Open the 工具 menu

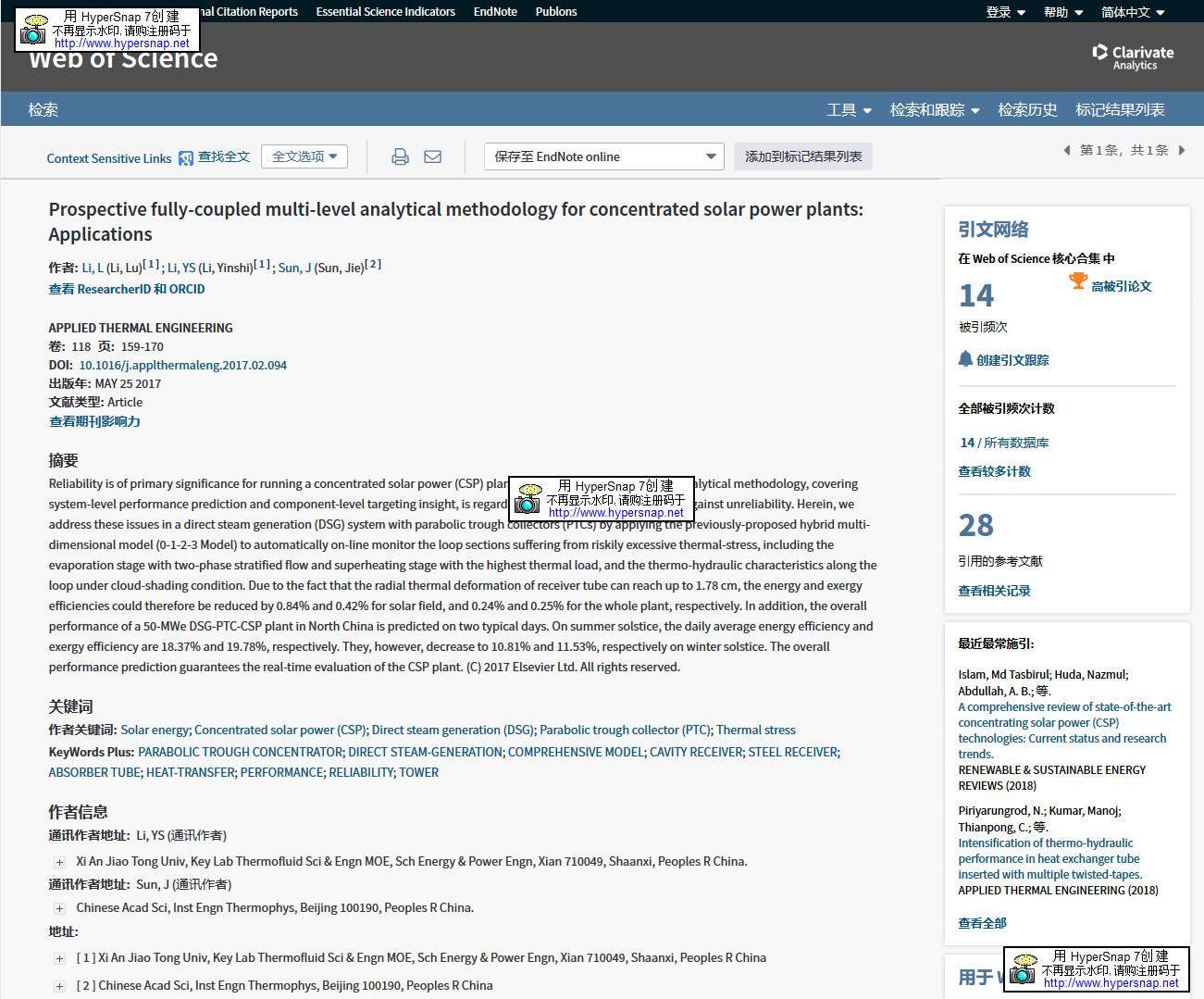click(849, 110)
